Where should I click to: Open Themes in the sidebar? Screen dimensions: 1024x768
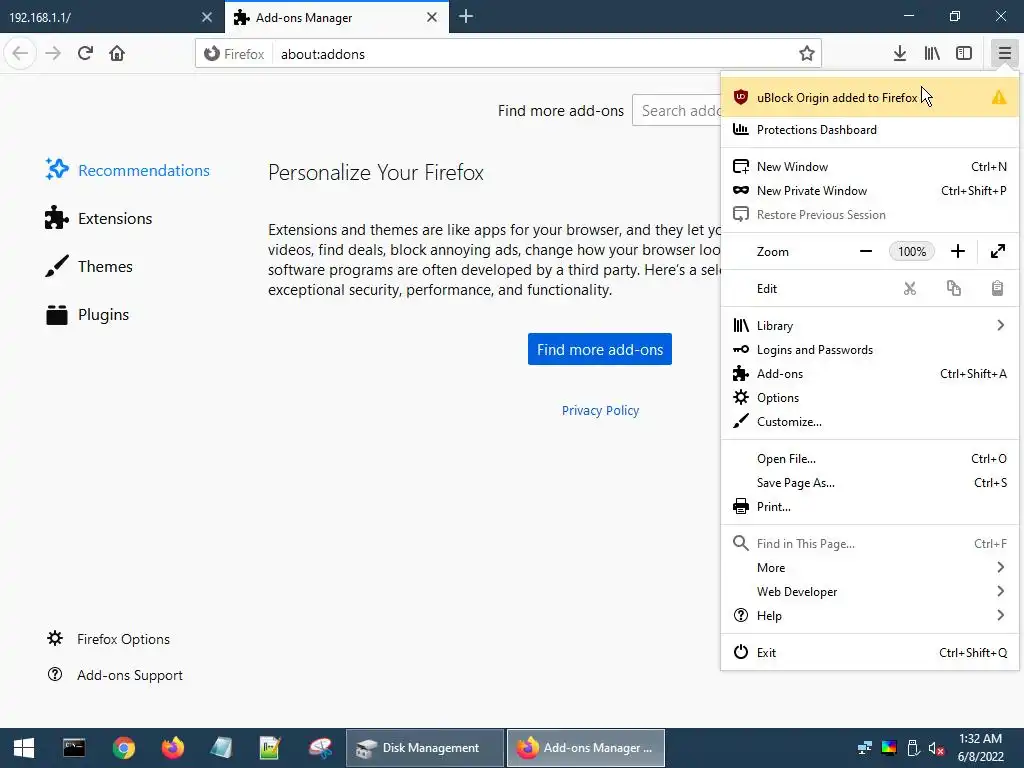(89, 266)
